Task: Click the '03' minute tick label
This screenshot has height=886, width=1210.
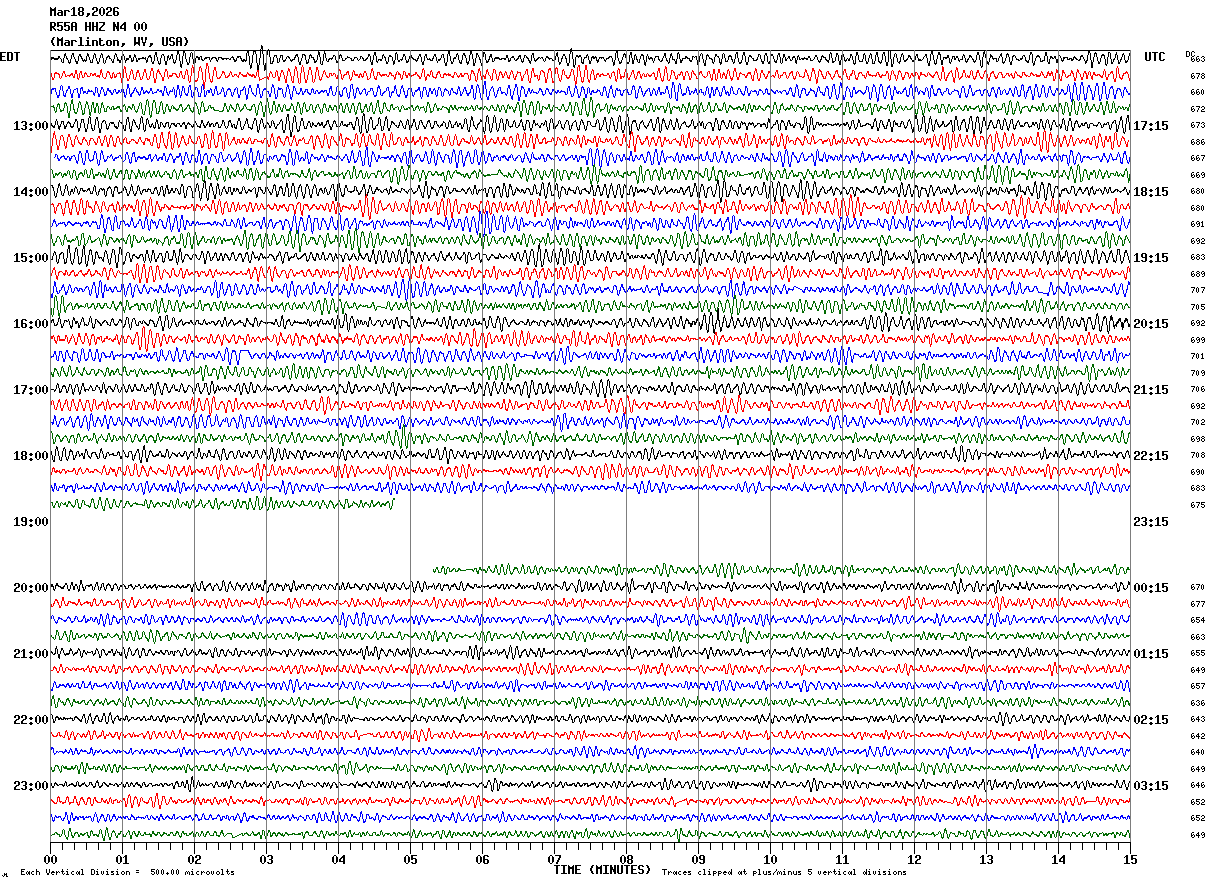Action: pos(266,859)
